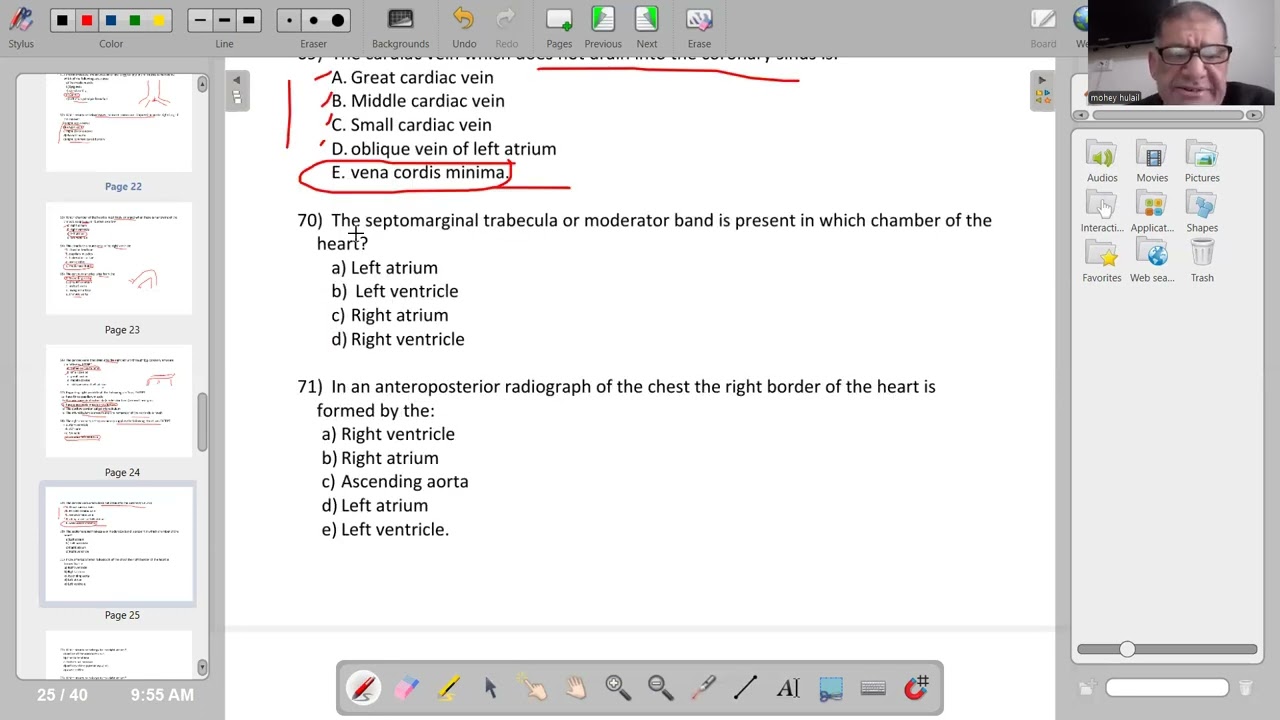
Task: Select the Capture region scissors tool
Action: [830, 687]
